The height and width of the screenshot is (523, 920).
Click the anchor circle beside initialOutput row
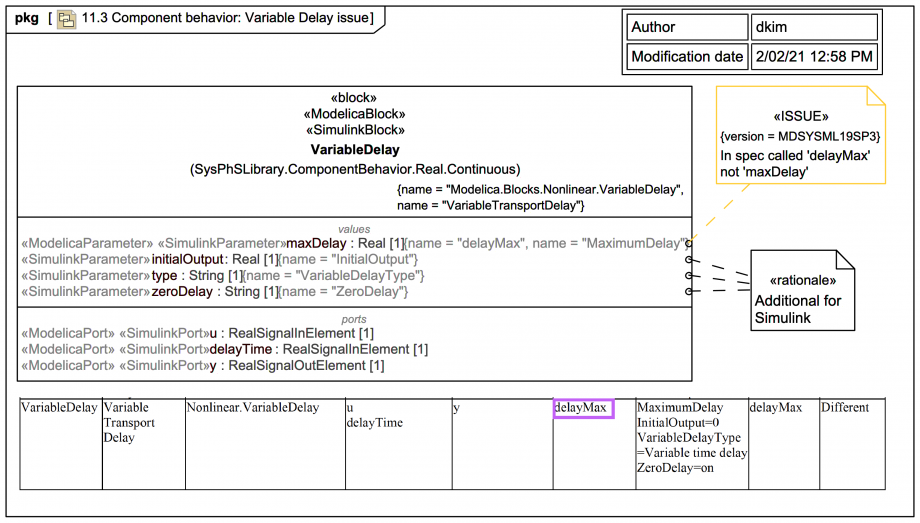[x=689, y=259]
